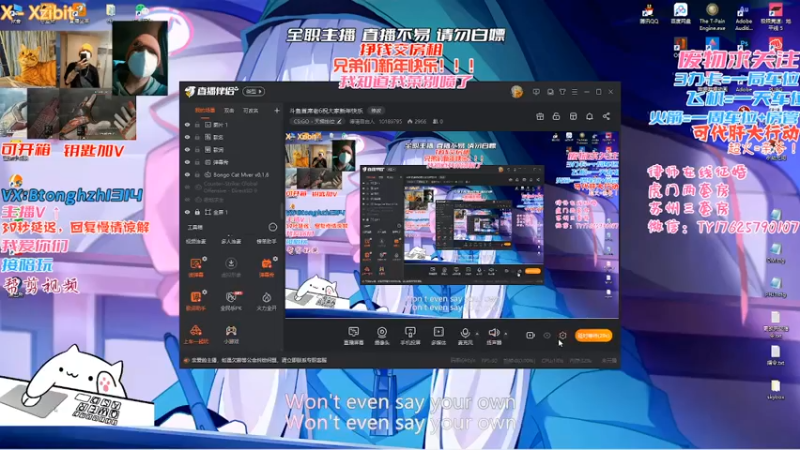
Task: Select the 多人连麦 toolbox tab
Action: pyautogui.click(x=231, y=241)
